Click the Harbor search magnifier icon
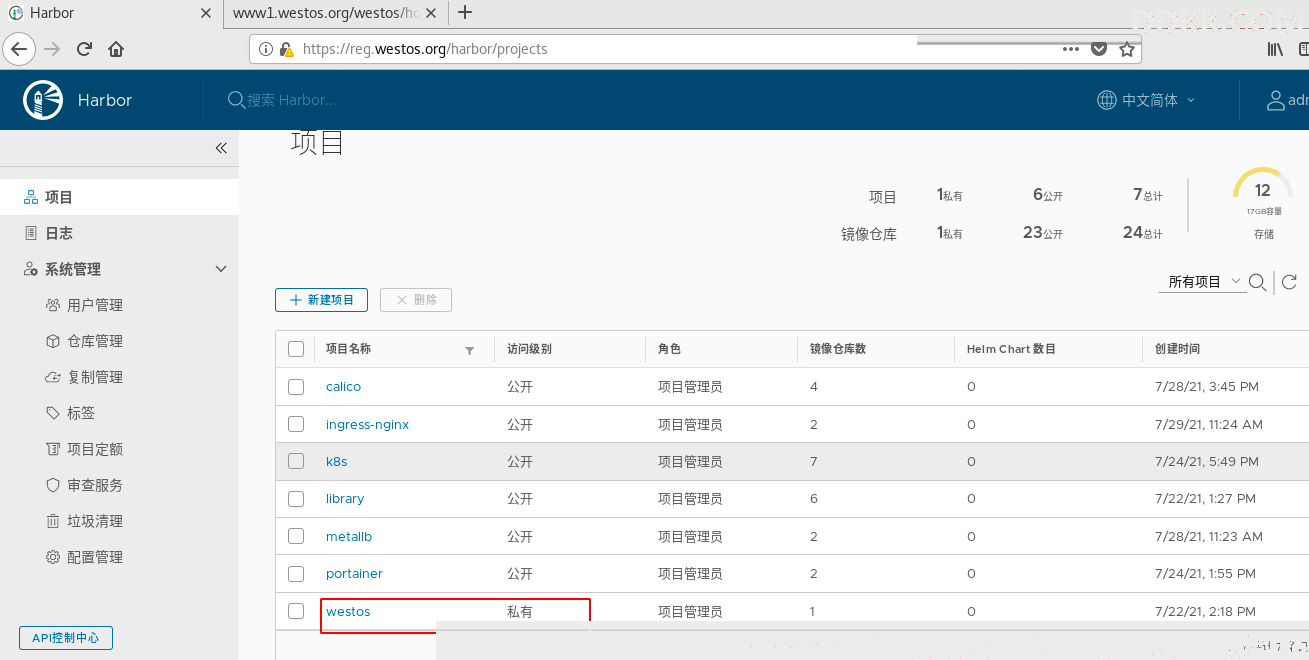The height and width of the screenshot is (660, 1309). (x=236, y=100)
